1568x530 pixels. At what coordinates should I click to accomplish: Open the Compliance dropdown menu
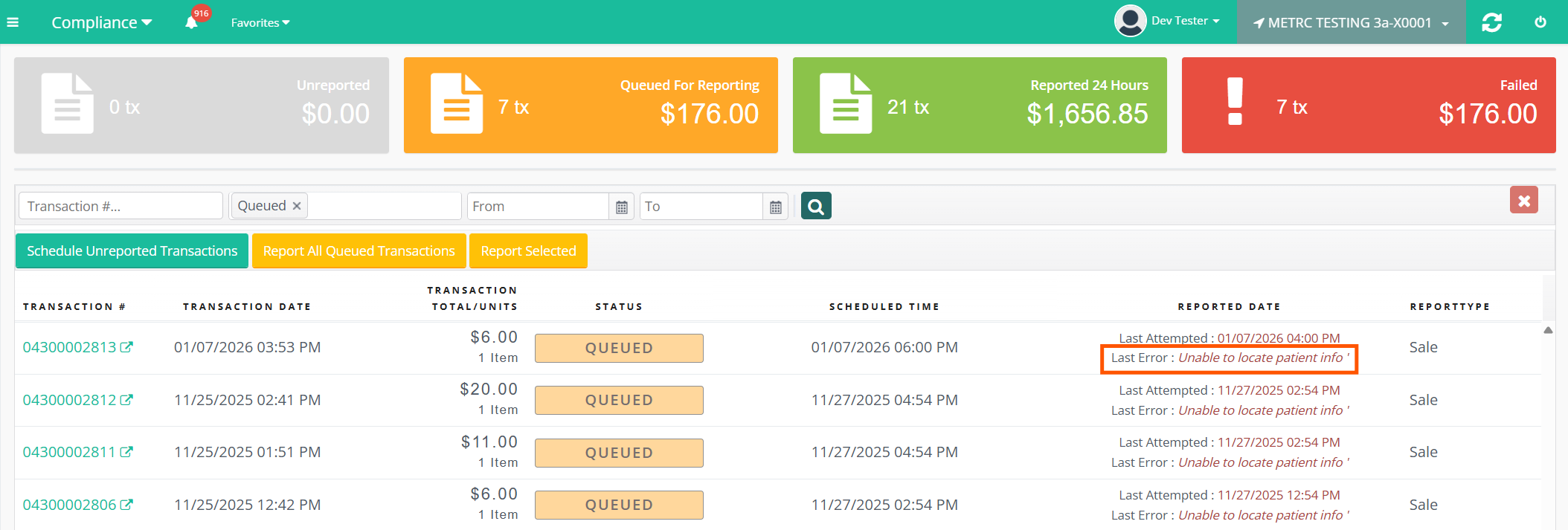click(101, 22)
